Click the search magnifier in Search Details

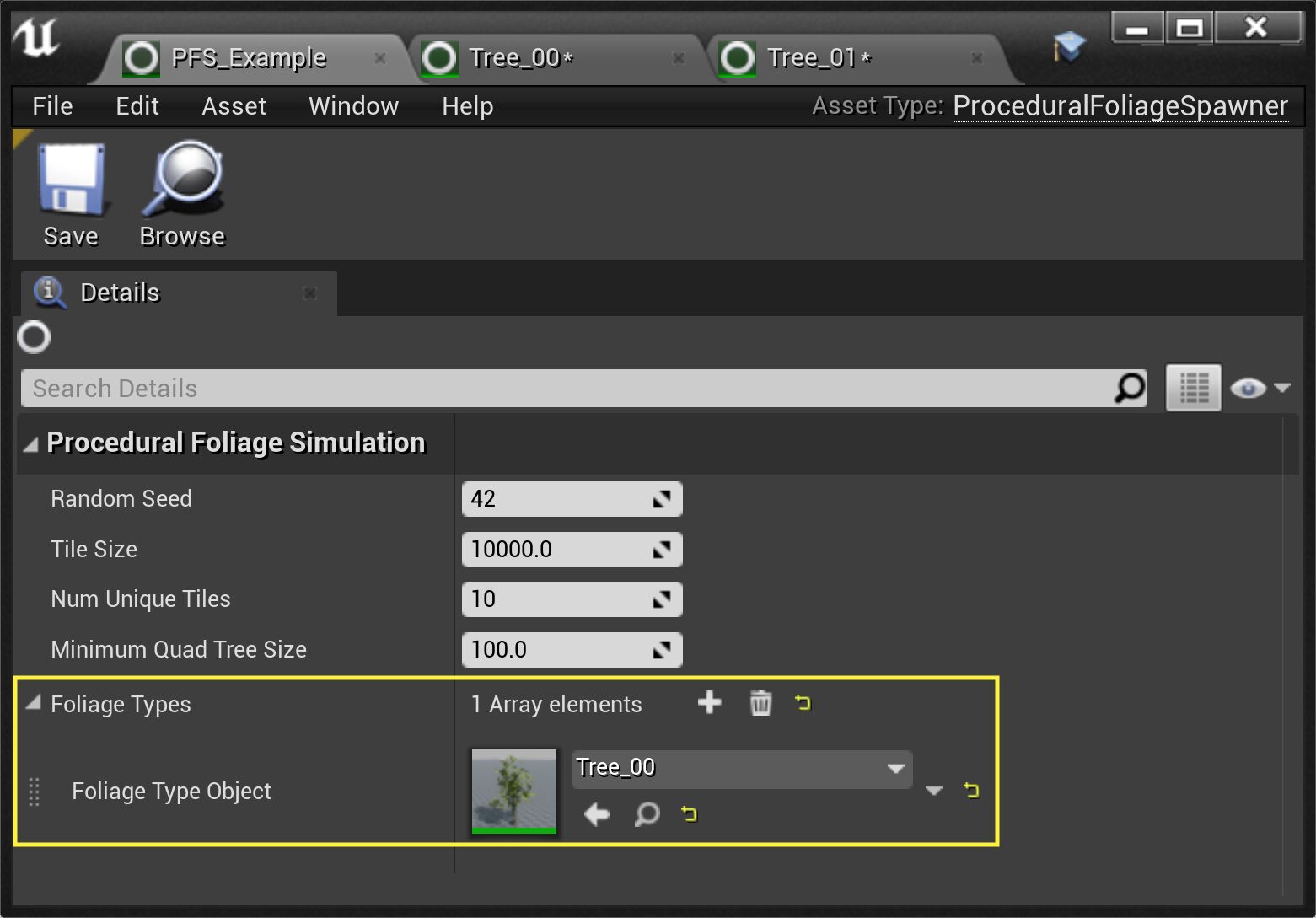[1130, 388]
